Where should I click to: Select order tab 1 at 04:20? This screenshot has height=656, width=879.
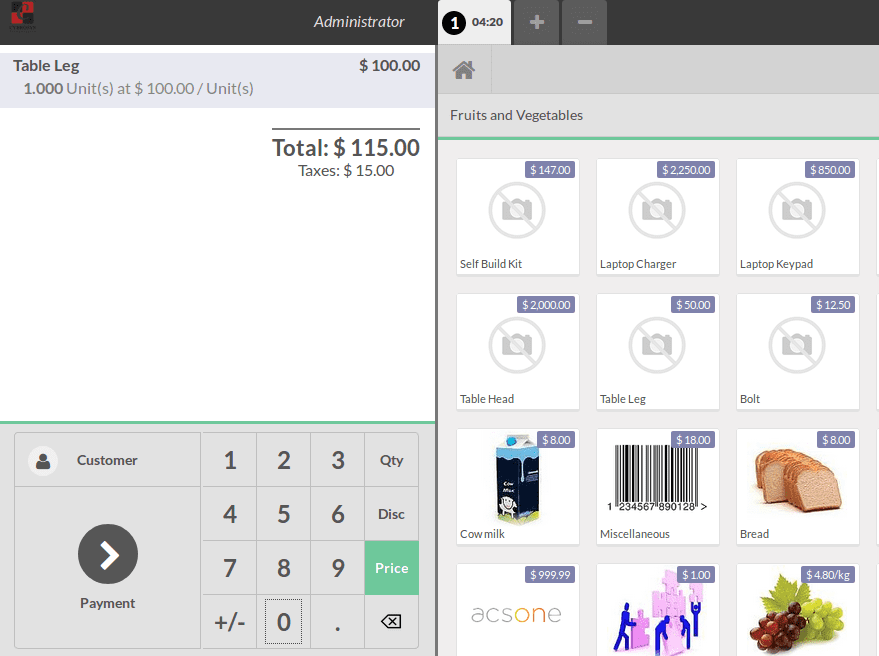474,22
